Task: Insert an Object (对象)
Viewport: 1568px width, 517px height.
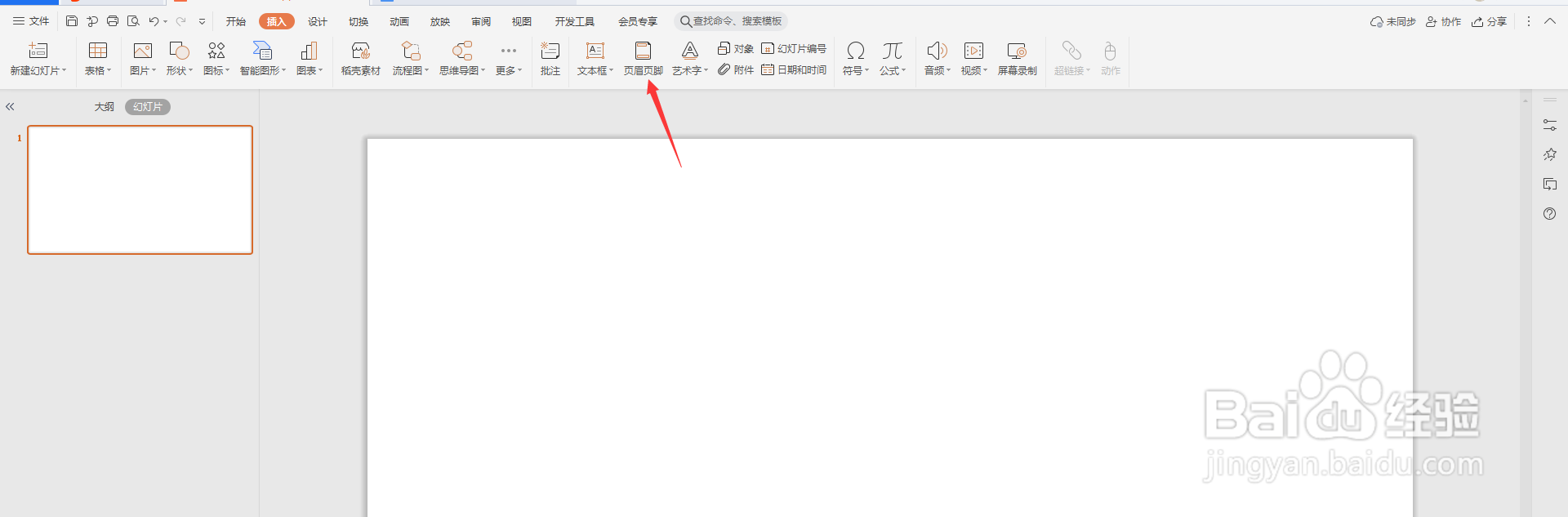Action: click(x=736, y=49)
